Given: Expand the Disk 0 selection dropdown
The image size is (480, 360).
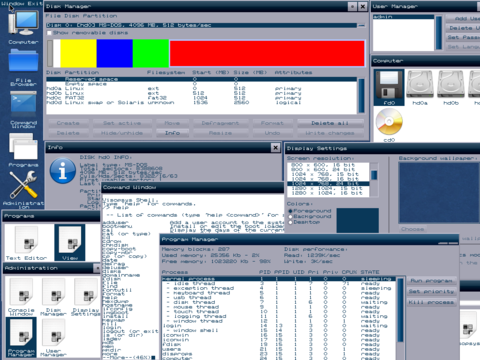Looking at the screenshot, I should 361,25.
